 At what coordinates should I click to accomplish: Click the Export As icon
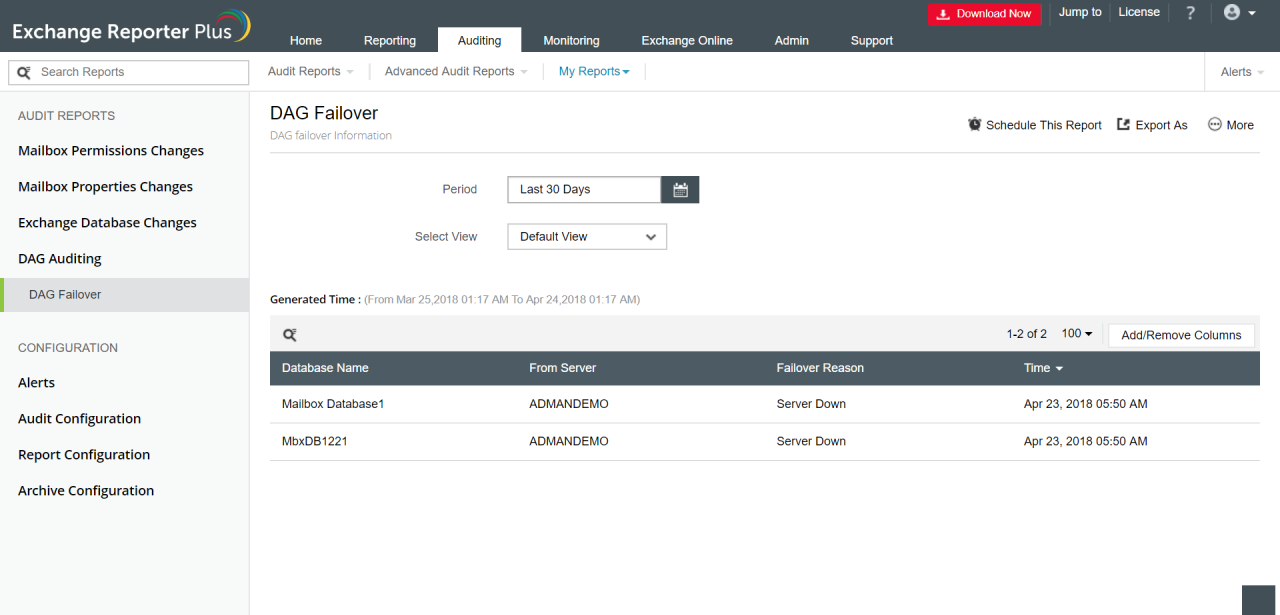1123,125
